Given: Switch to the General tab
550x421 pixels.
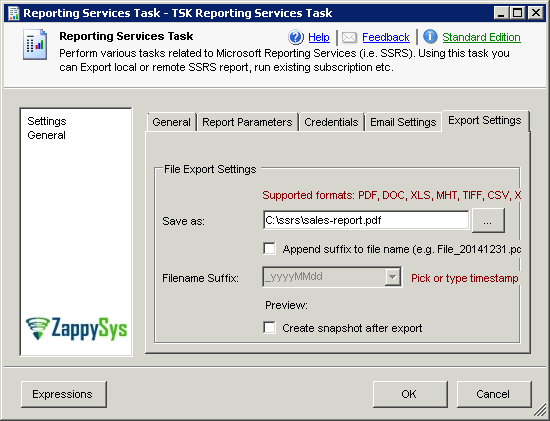Looking at the screenshot, I should 172,122.
